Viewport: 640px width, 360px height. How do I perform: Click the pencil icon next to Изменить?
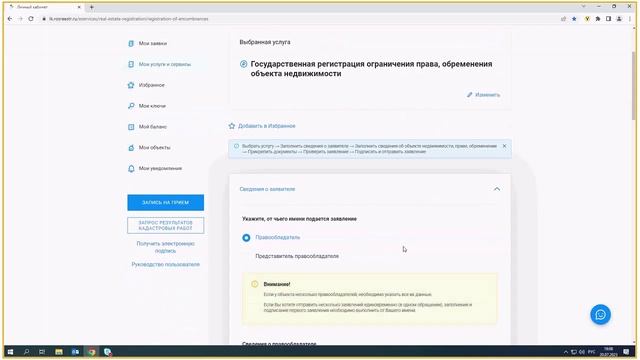coord(470,95)
